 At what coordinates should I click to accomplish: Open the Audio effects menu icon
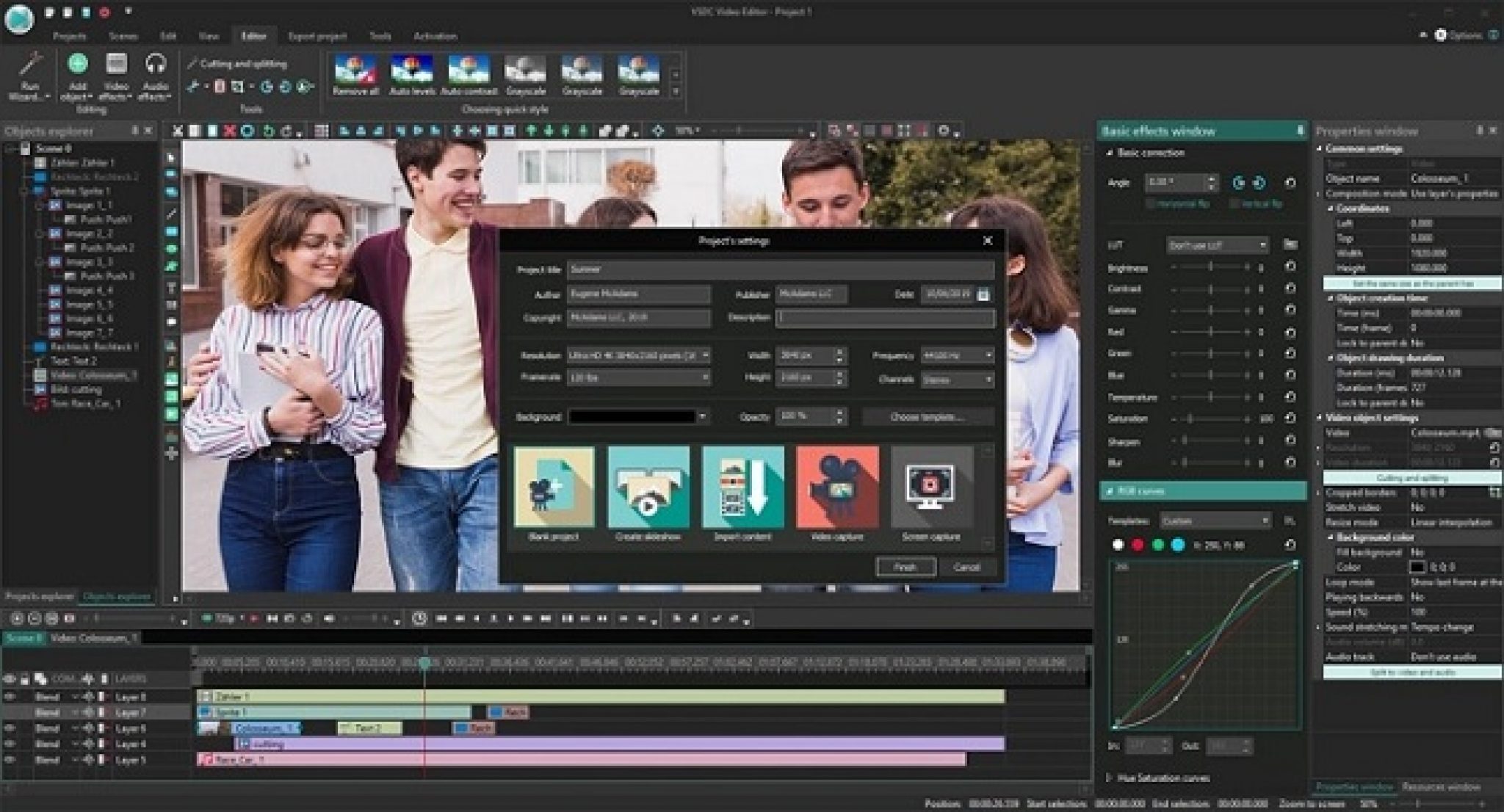[155, 66]
